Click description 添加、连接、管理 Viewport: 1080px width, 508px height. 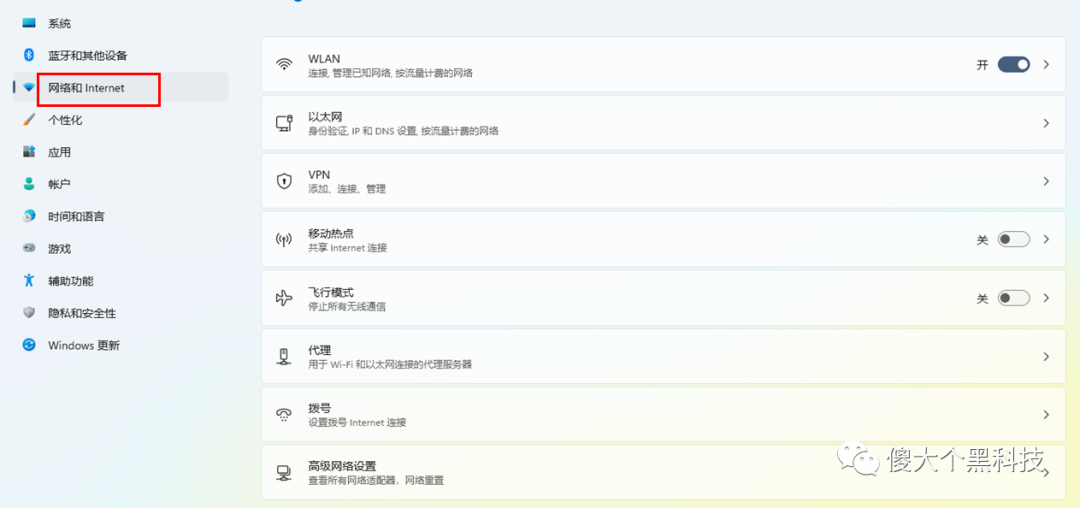click(x=347, y=189)
